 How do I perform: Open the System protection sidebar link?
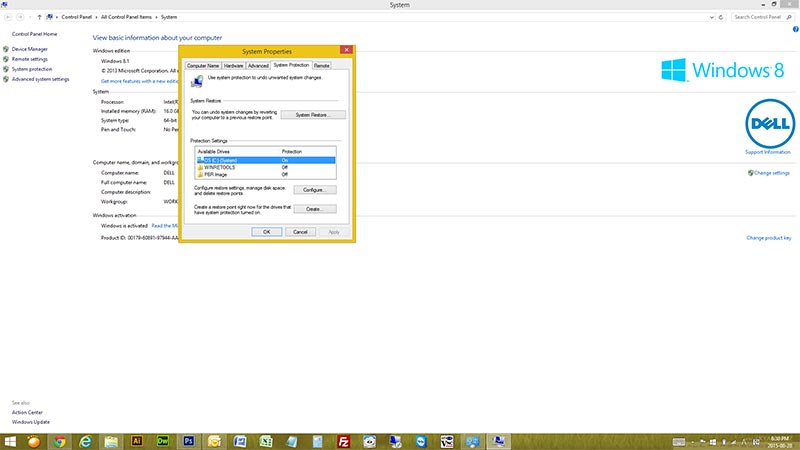[x=32, y=69]
